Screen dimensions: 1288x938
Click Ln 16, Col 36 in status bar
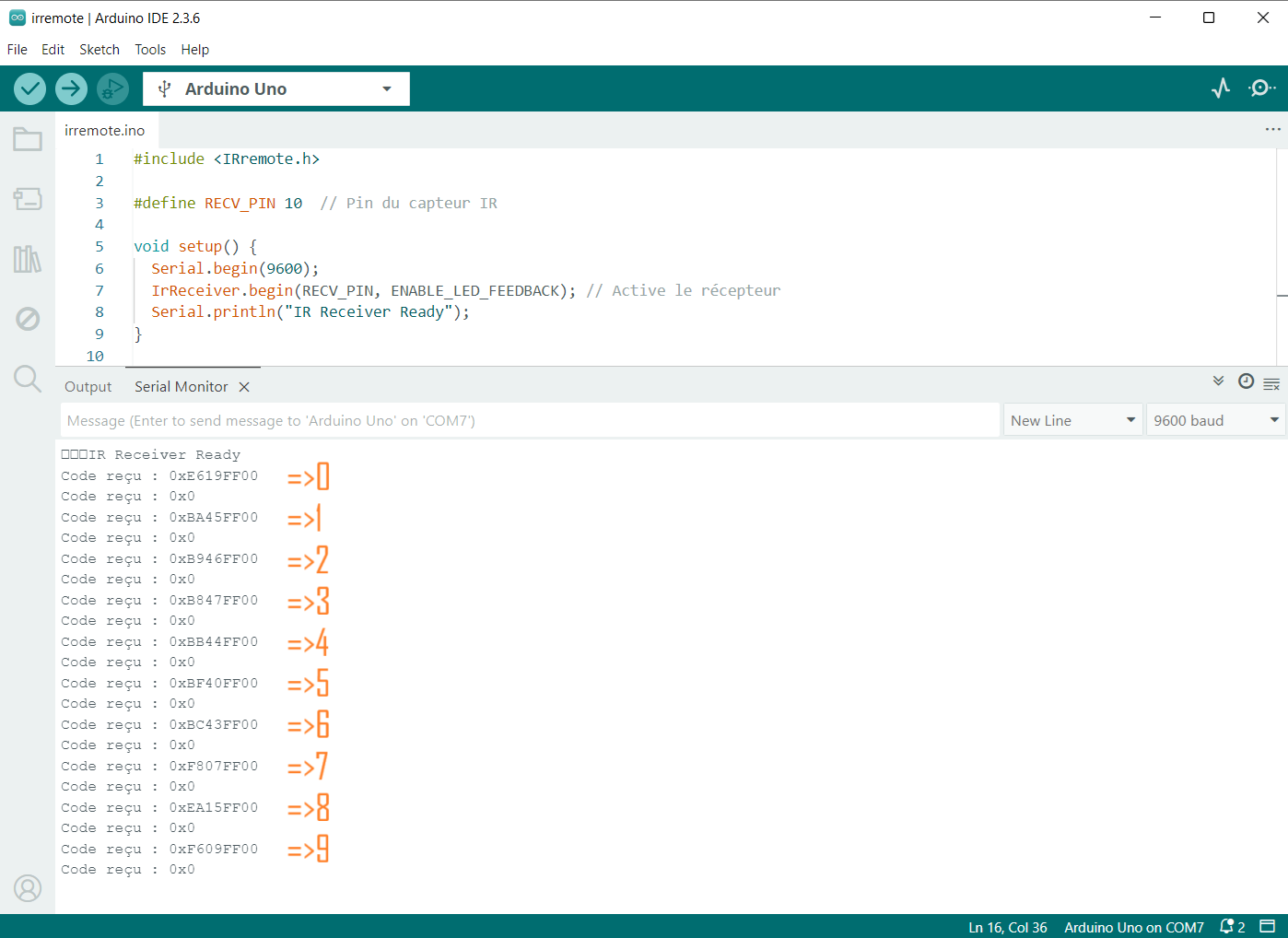click(x=1008, y=927)
